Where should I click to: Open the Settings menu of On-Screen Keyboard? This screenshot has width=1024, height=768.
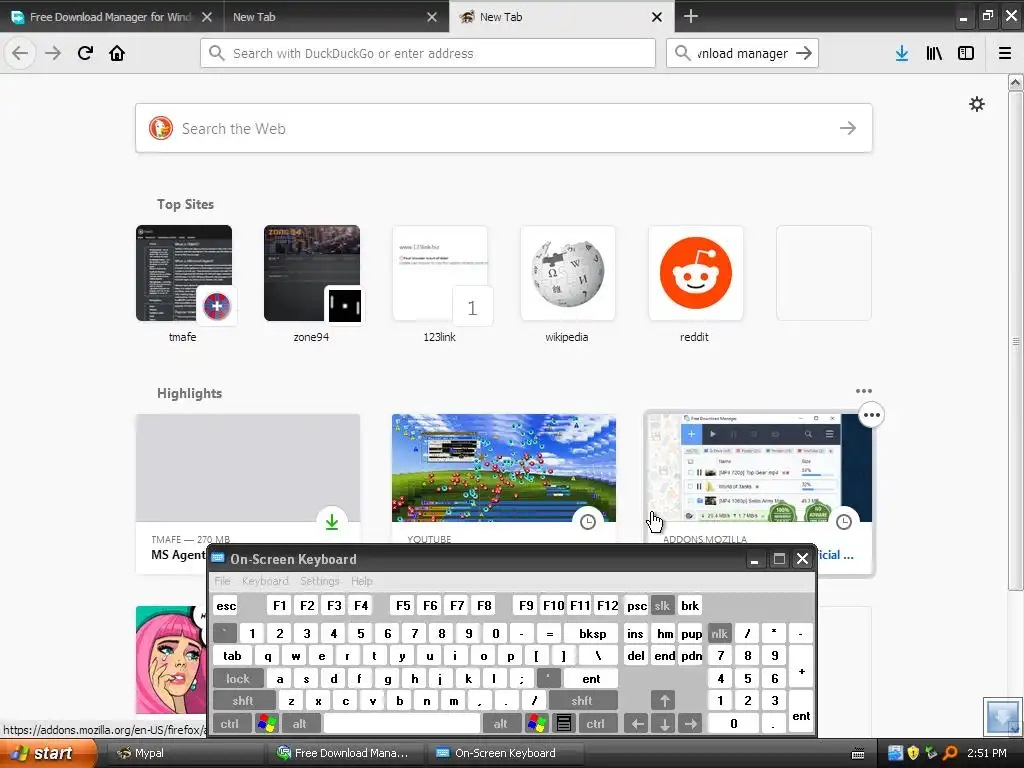tap(319, 581)
